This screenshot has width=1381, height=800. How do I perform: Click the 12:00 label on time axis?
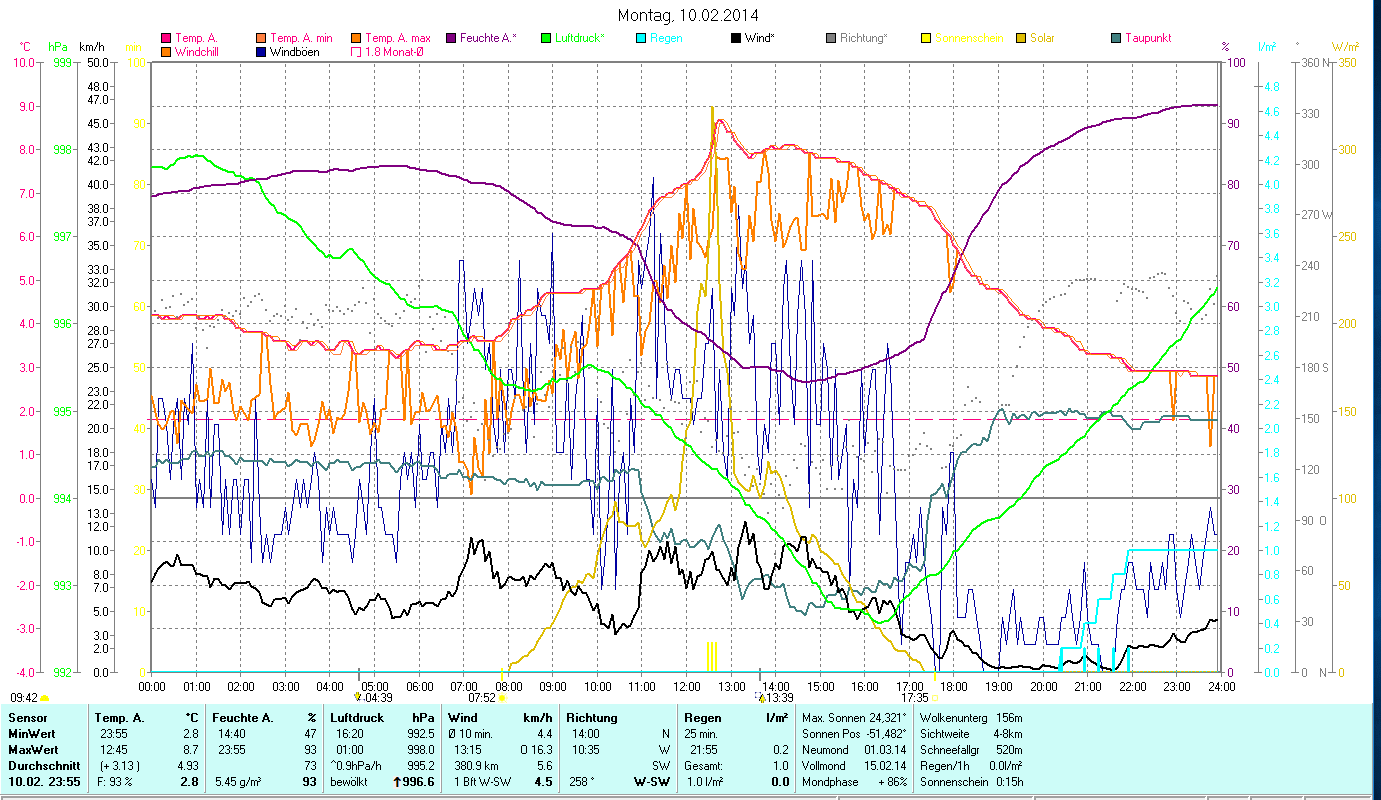(687, 686)
